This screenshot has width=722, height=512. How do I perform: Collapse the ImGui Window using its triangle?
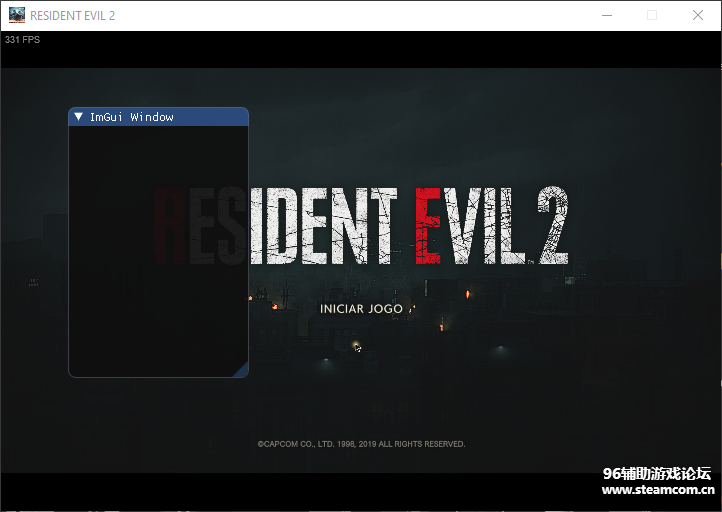[79, 117]
